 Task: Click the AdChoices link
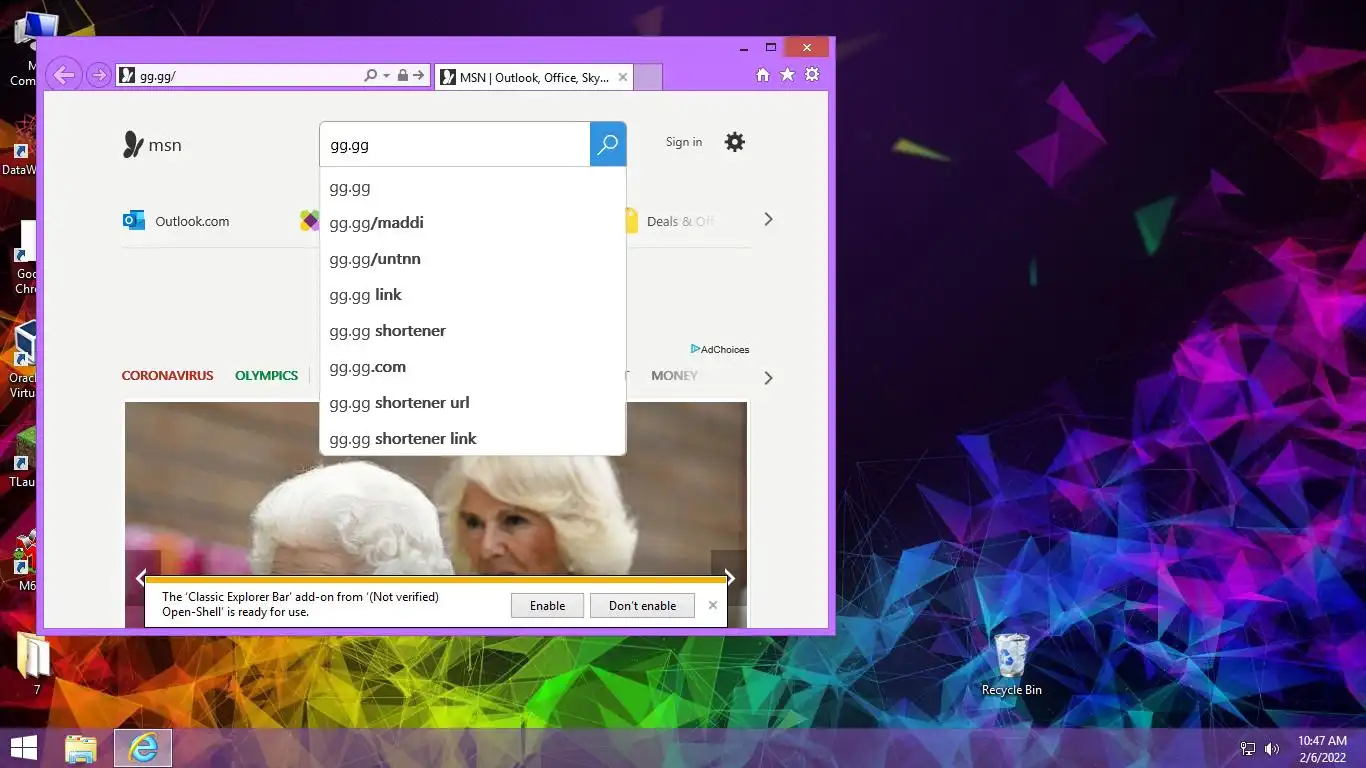click(x=719, y=349)
